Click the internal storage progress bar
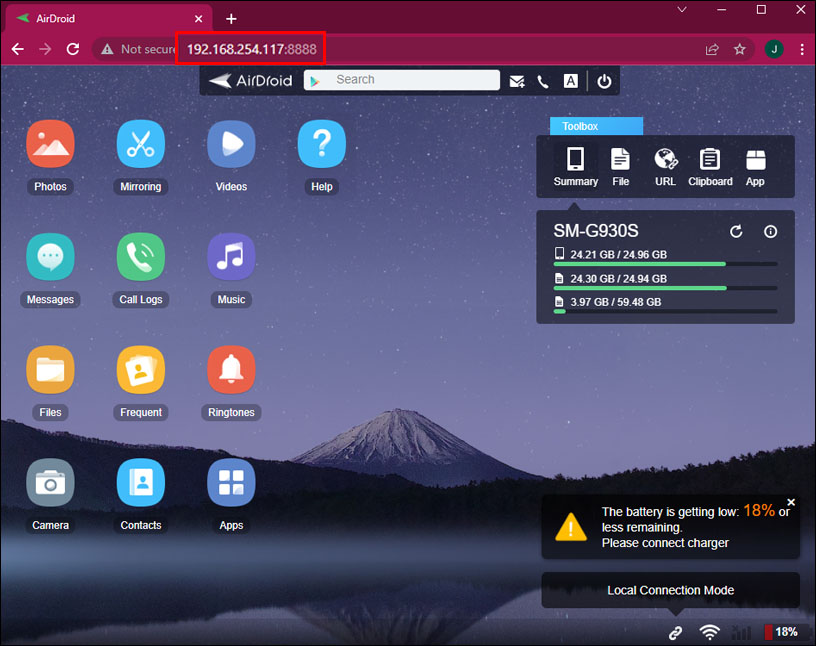Image resolution: width=816 pixels, height=646 pixels. [665, 264]
